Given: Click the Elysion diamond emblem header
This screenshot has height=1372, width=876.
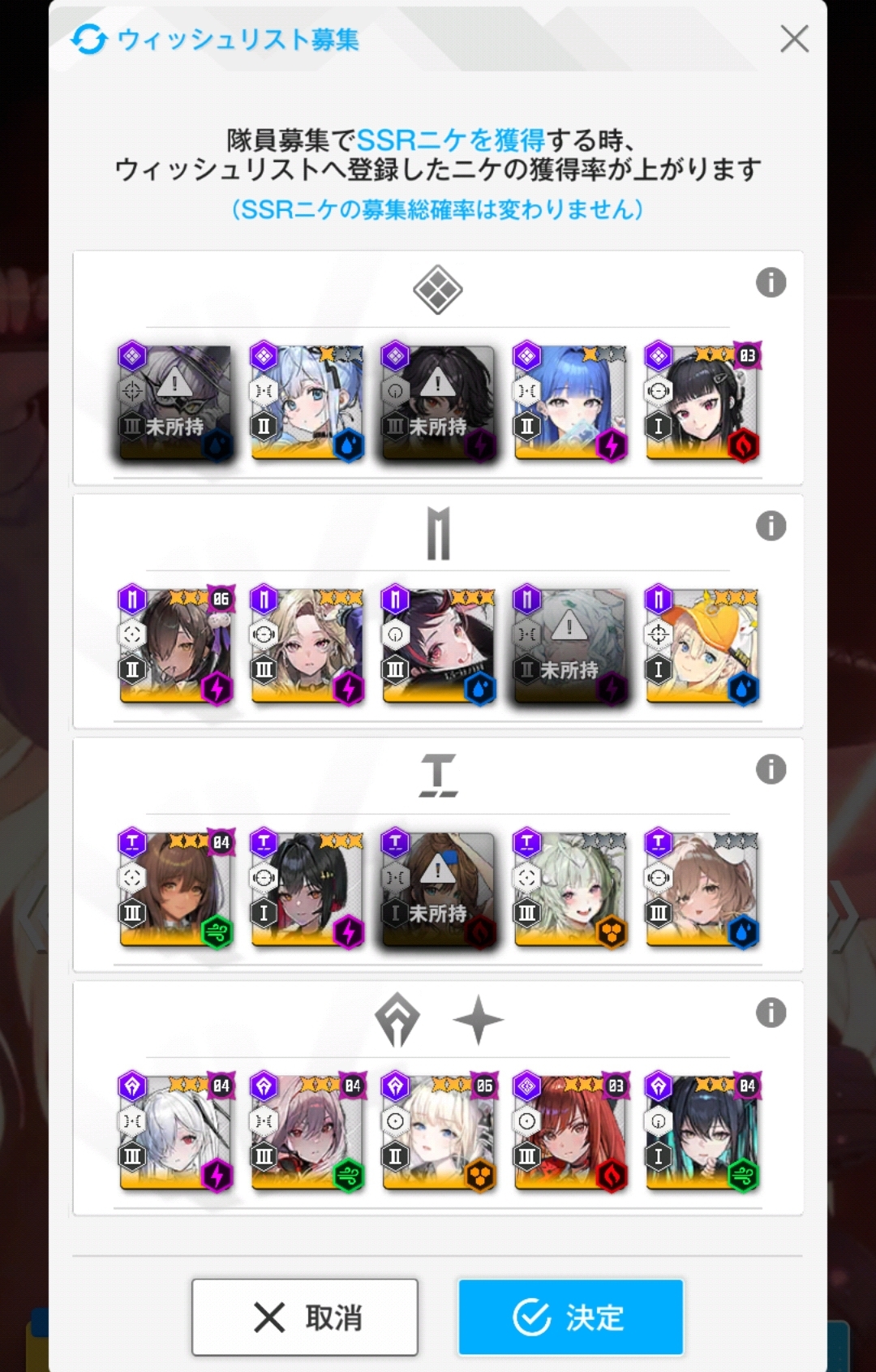Looking at the screenshot, I should point(438,290).
